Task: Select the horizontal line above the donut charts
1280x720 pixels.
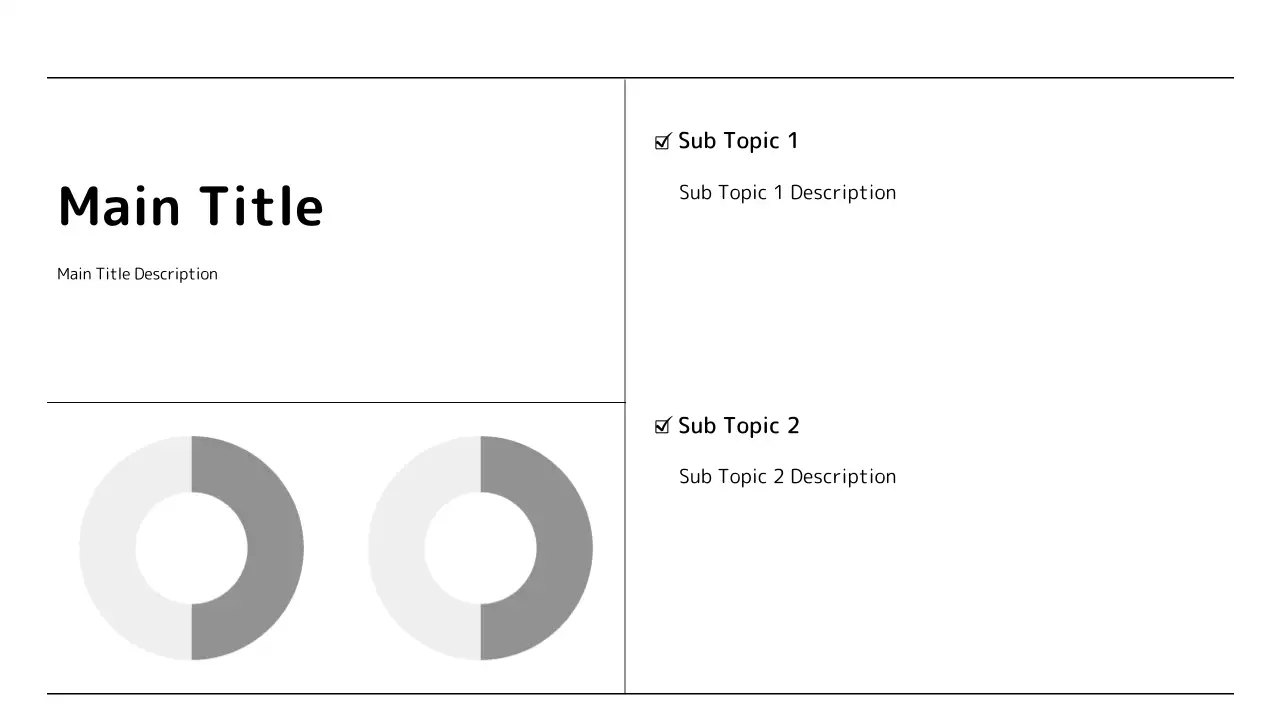Action: pos(335,402)
